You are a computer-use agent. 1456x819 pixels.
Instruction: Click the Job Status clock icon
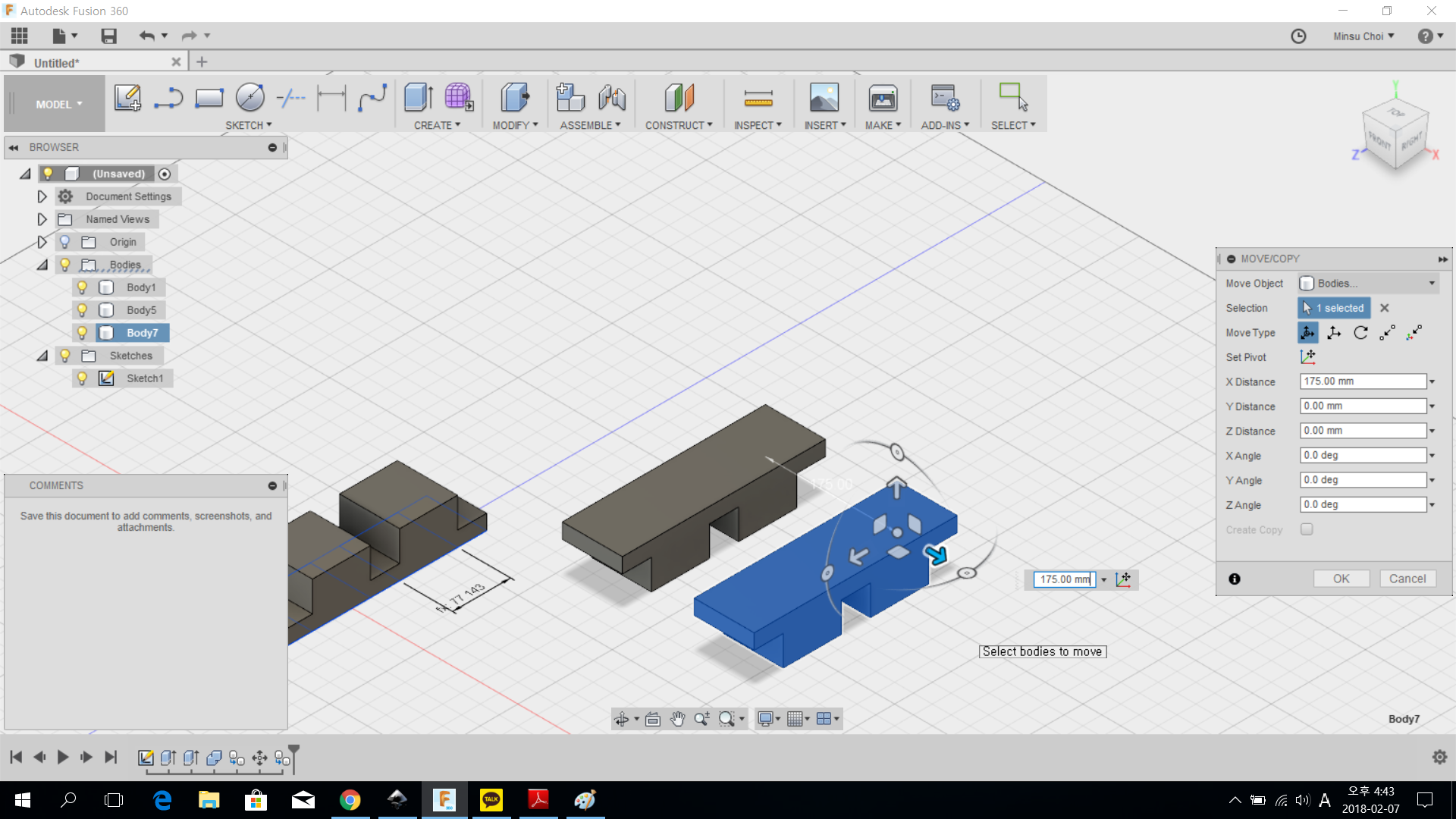click(x=1298, y=36)
